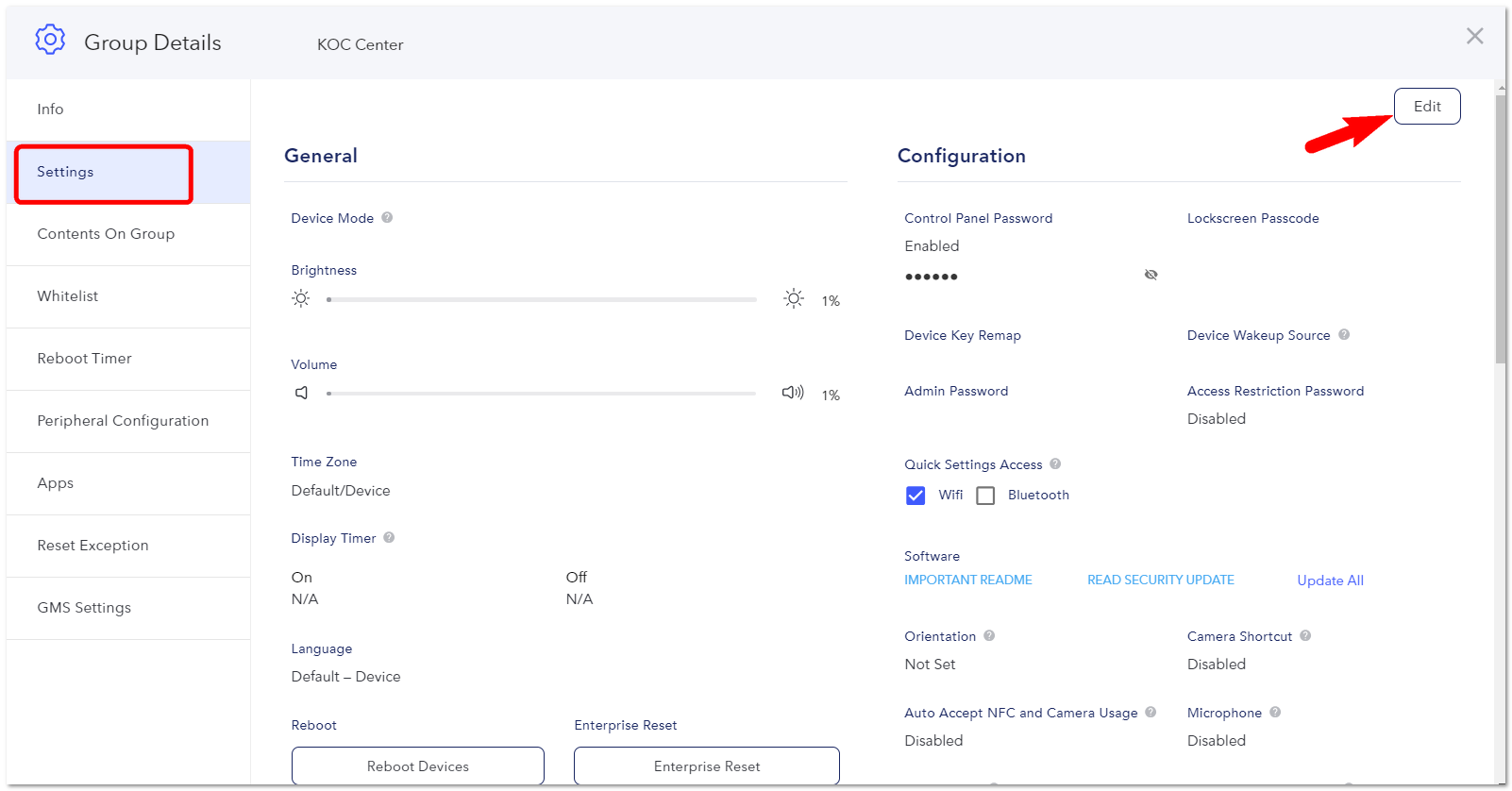Close the Group Details dialog
This screenshot has height=791, width=1512.
tap(1474, 36)
